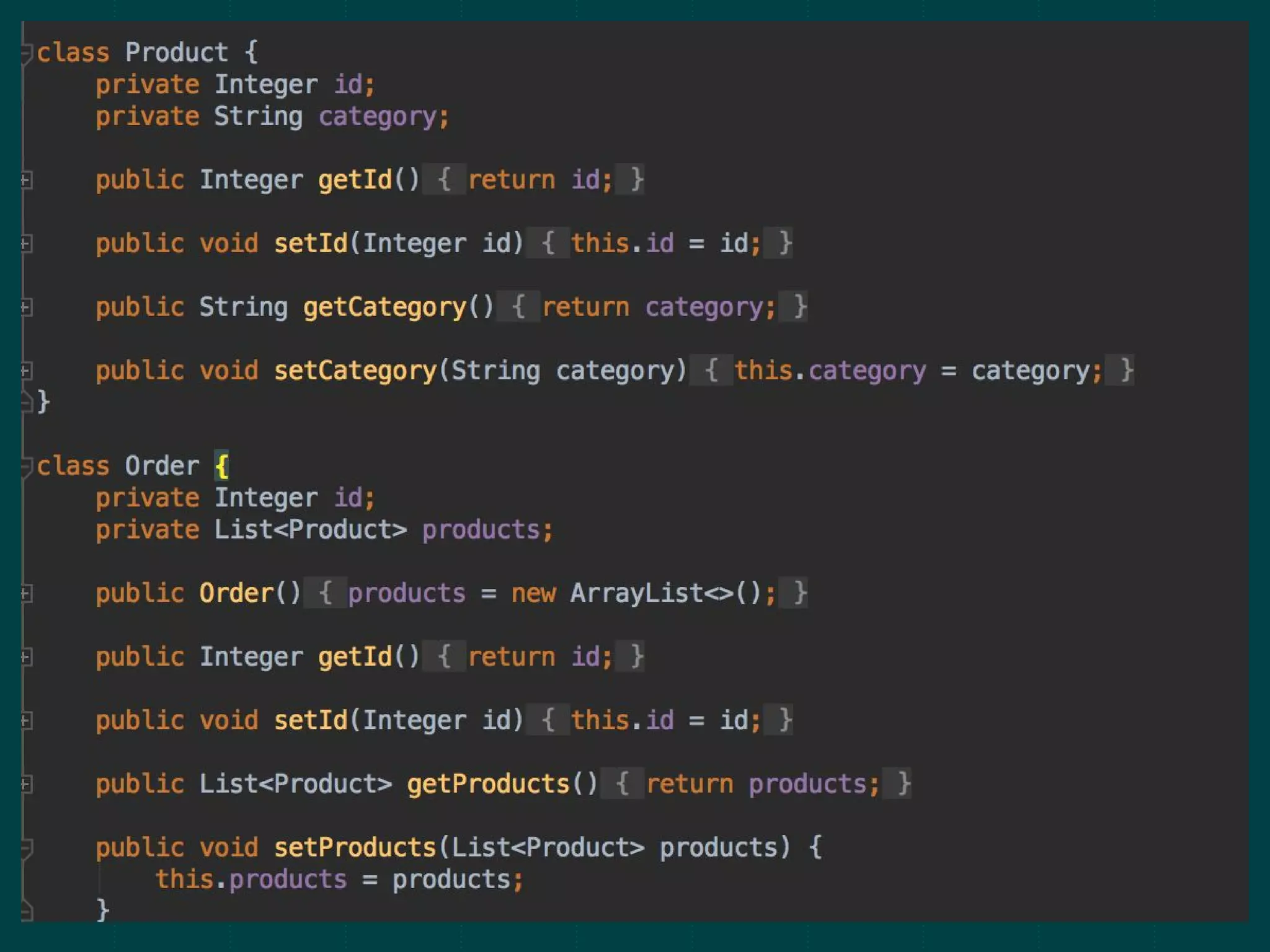
Task: Click the highlighted brace after class Order
Action: [221, 466]
